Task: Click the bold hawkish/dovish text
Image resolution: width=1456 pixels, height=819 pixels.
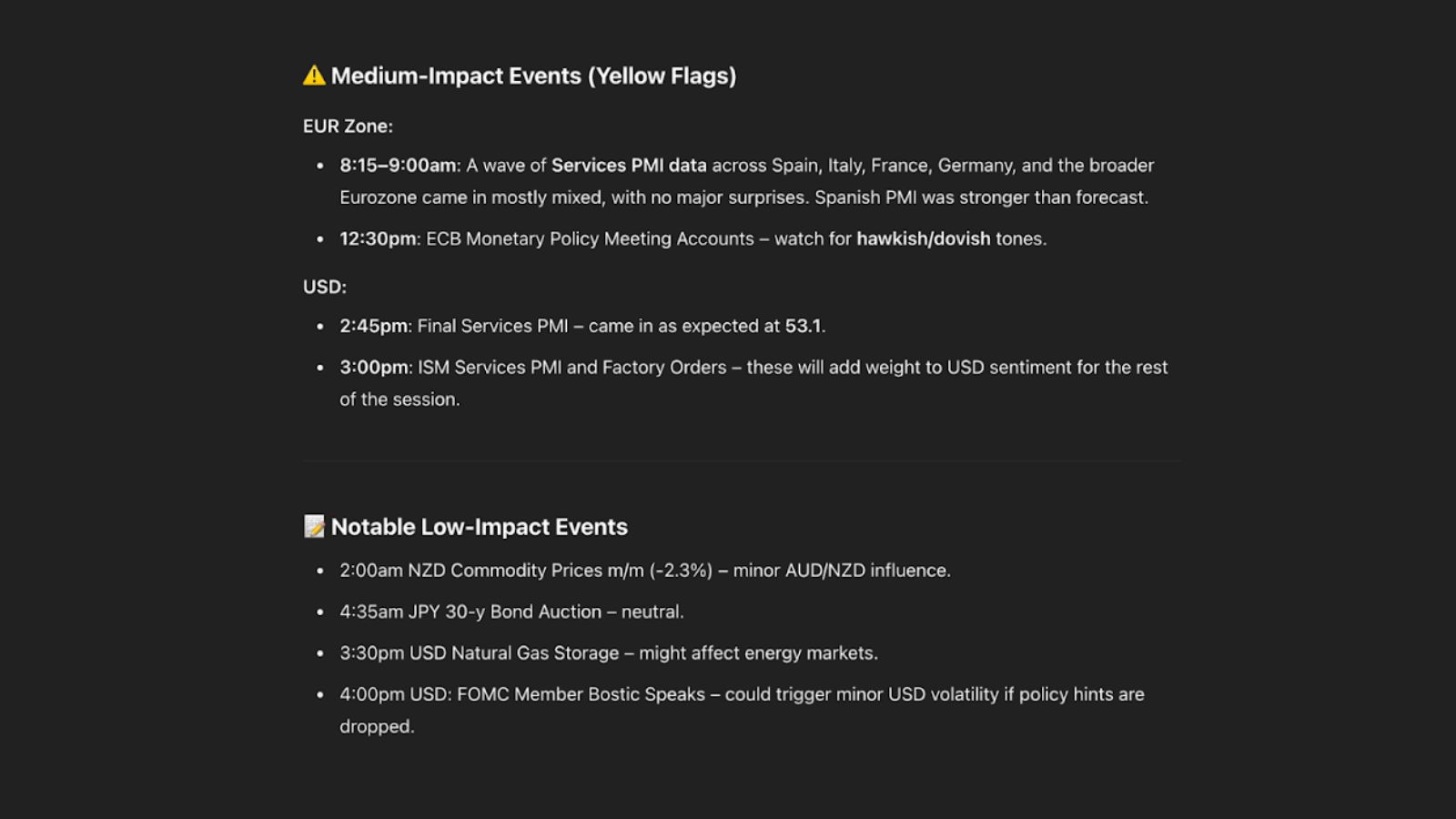Action: click(x=923, y=239)
